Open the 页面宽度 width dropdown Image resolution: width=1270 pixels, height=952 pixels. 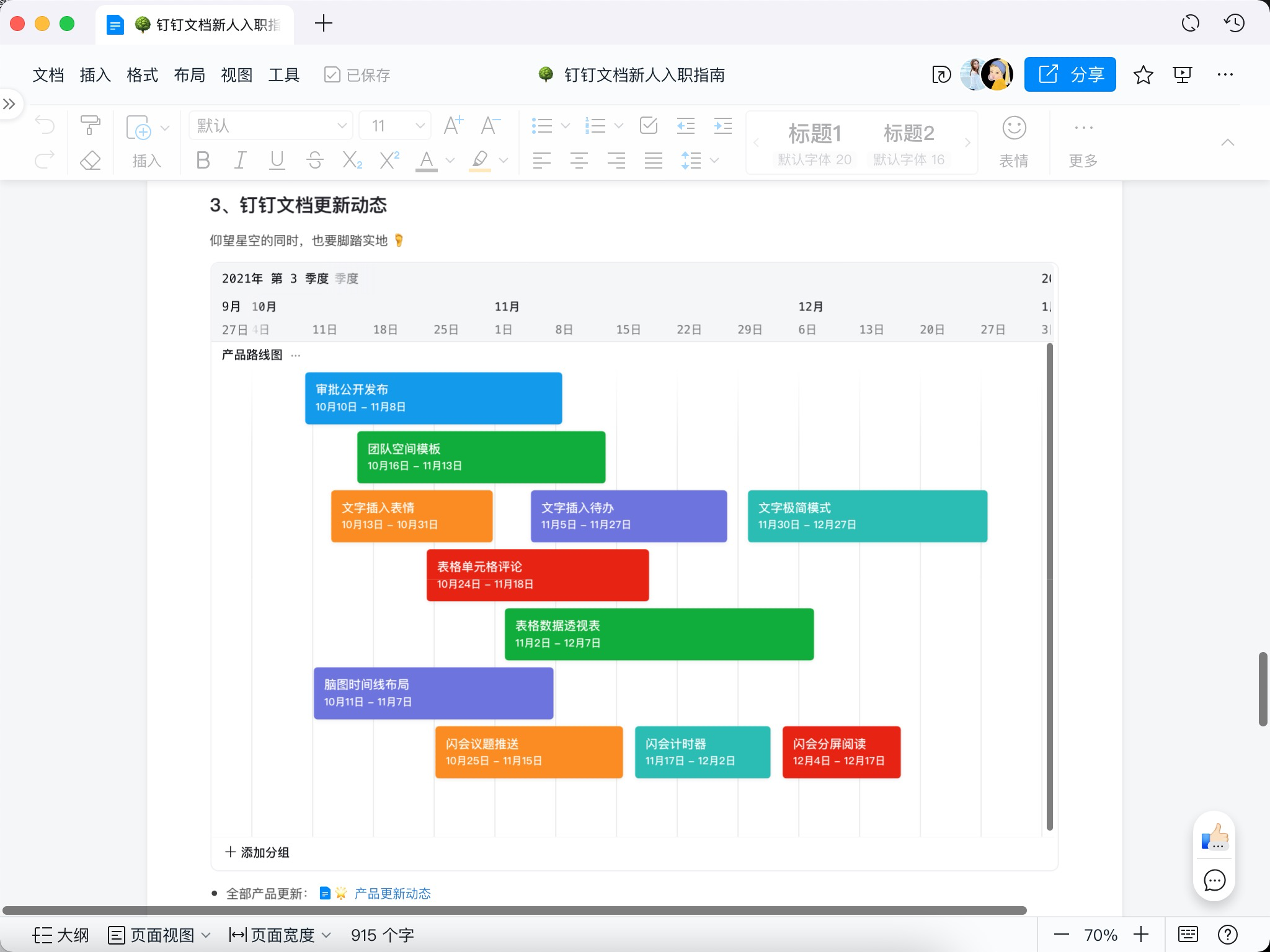pyautogui.click(x=280, y=935)
